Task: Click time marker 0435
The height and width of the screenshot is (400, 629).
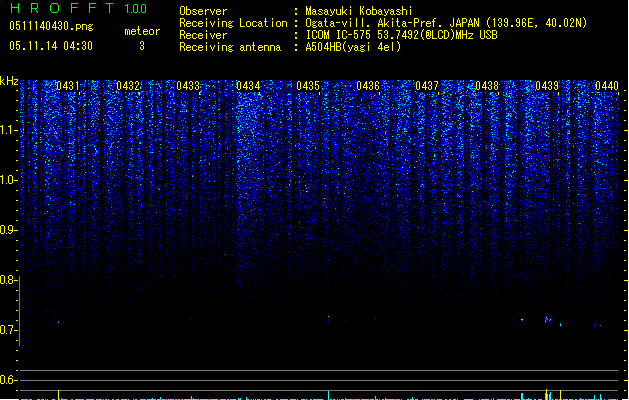Action: [308, 86]
